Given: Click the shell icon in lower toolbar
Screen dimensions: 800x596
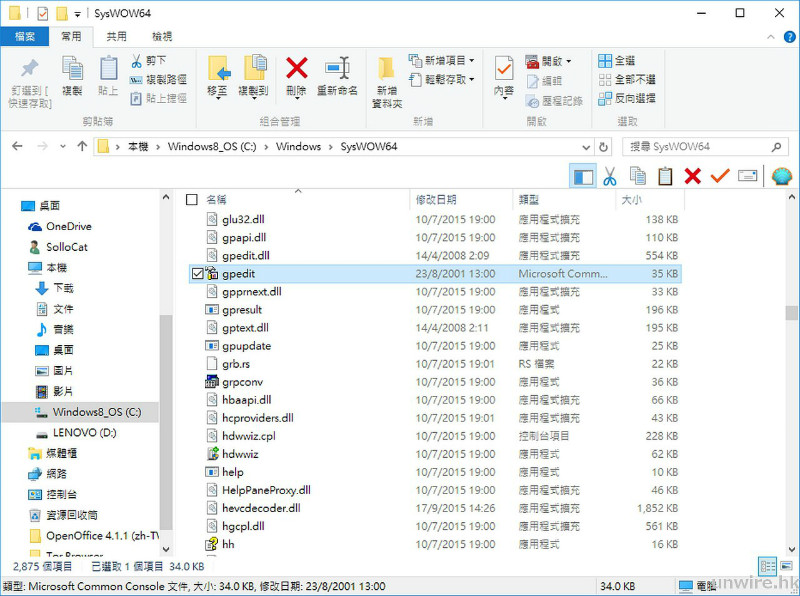Looking at the screenshot, I should point(782,177).
